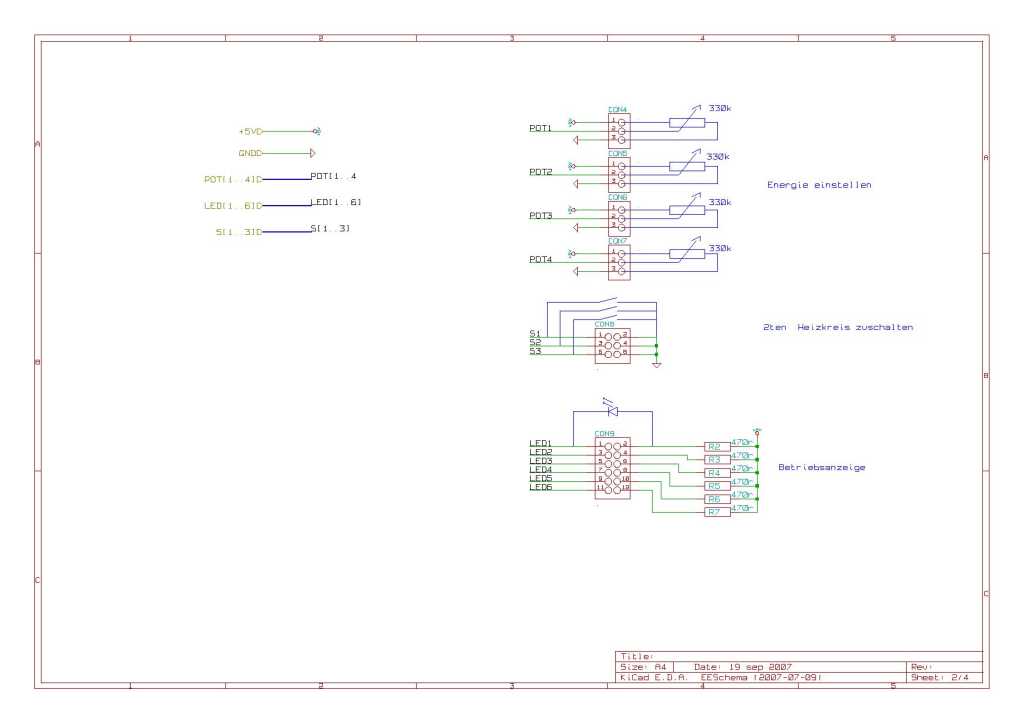Click the GNDD hierarchical label
1024x724 pixels.
[x=251, y=153]
